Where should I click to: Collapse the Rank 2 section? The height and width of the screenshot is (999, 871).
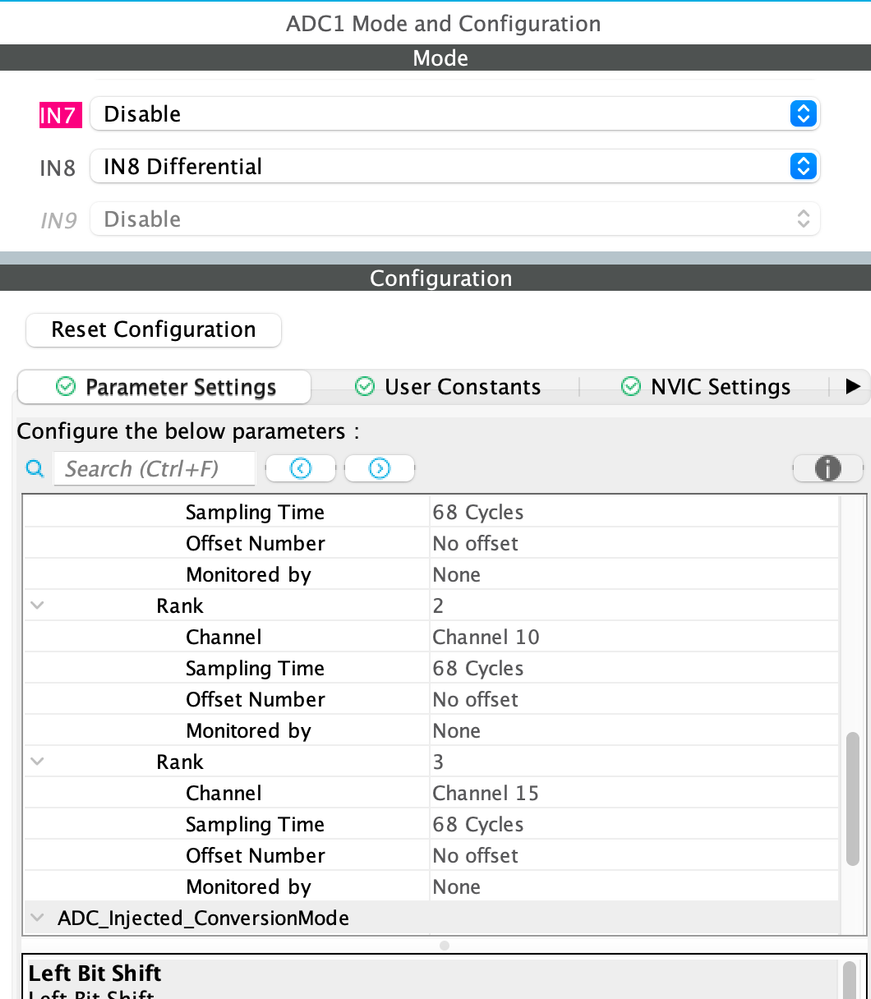pyautogui.click(x=37, y=605)
